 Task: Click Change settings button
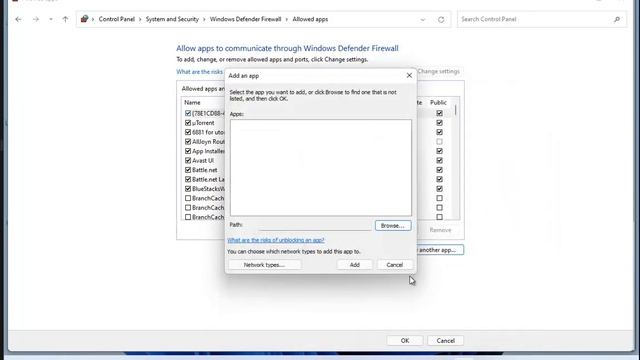pyautogui.click(x=438, y=71)
